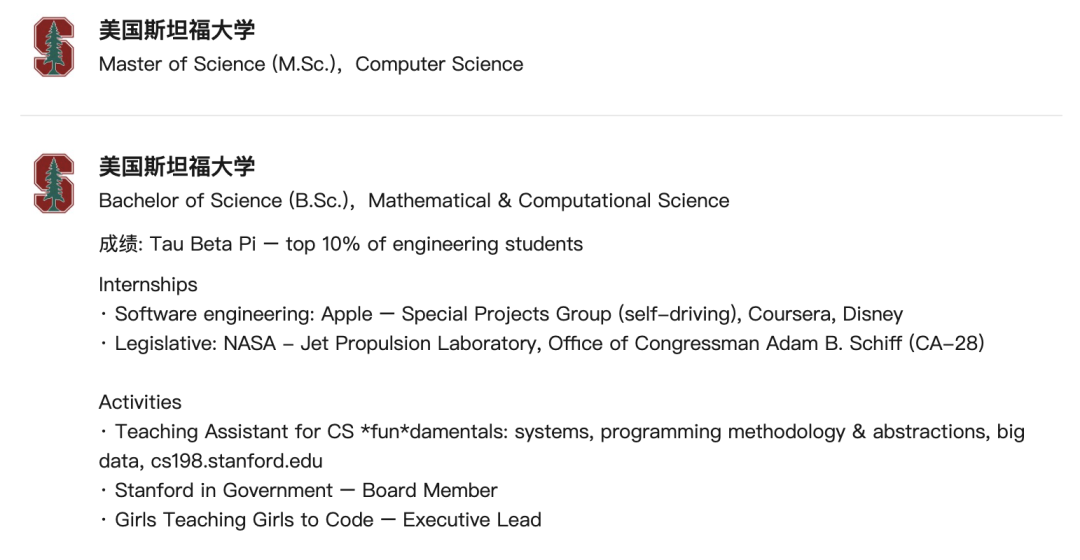Click the Stanford in Government Board Member line
1080x560 pixels.
pyautogui.click(x=305, y=490)
